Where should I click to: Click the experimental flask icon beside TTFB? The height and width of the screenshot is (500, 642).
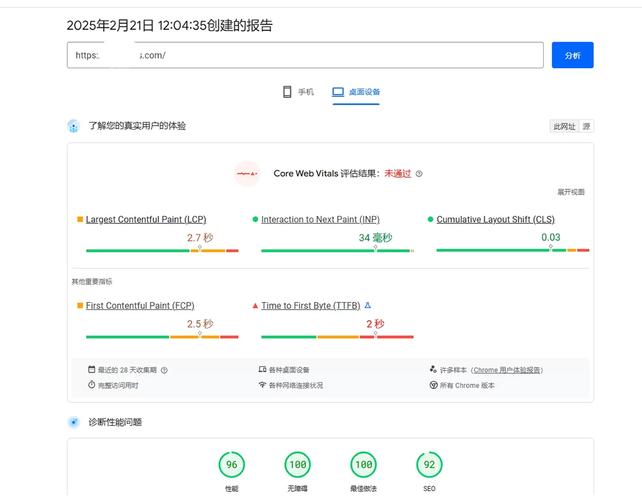pos(368,305)
